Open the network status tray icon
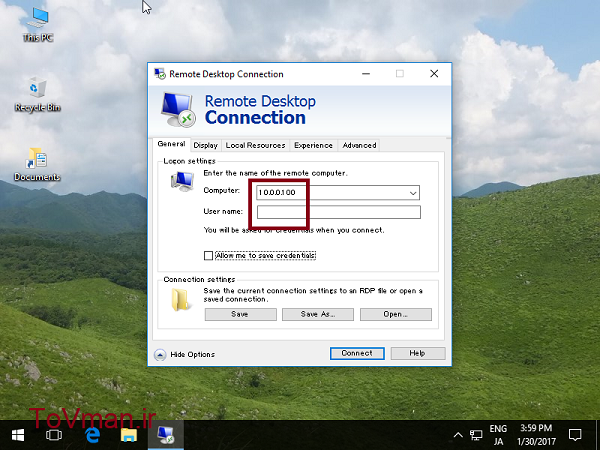This screenshot has width=600, height=450. 476,435
